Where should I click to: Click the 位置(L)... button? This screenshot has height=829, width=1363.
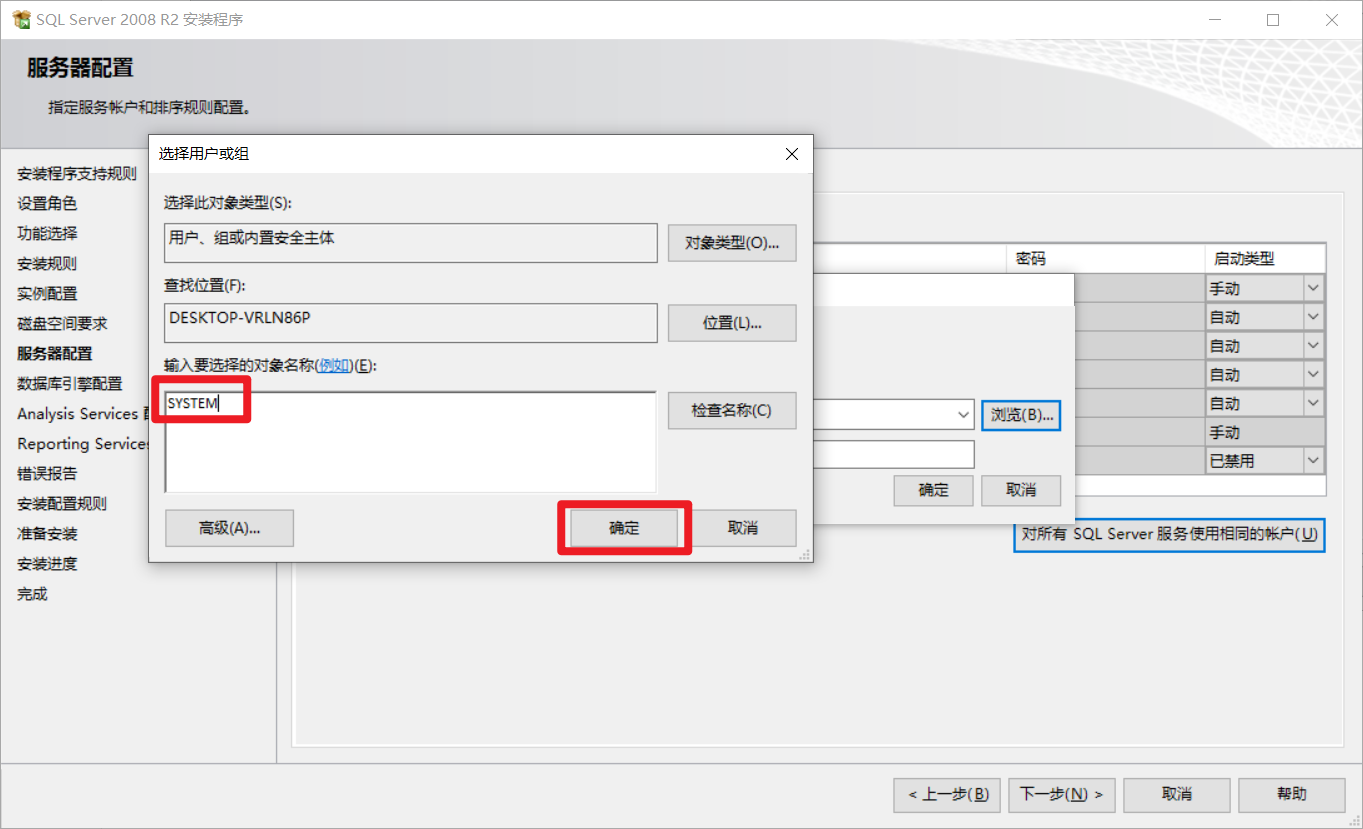point(732,323)
